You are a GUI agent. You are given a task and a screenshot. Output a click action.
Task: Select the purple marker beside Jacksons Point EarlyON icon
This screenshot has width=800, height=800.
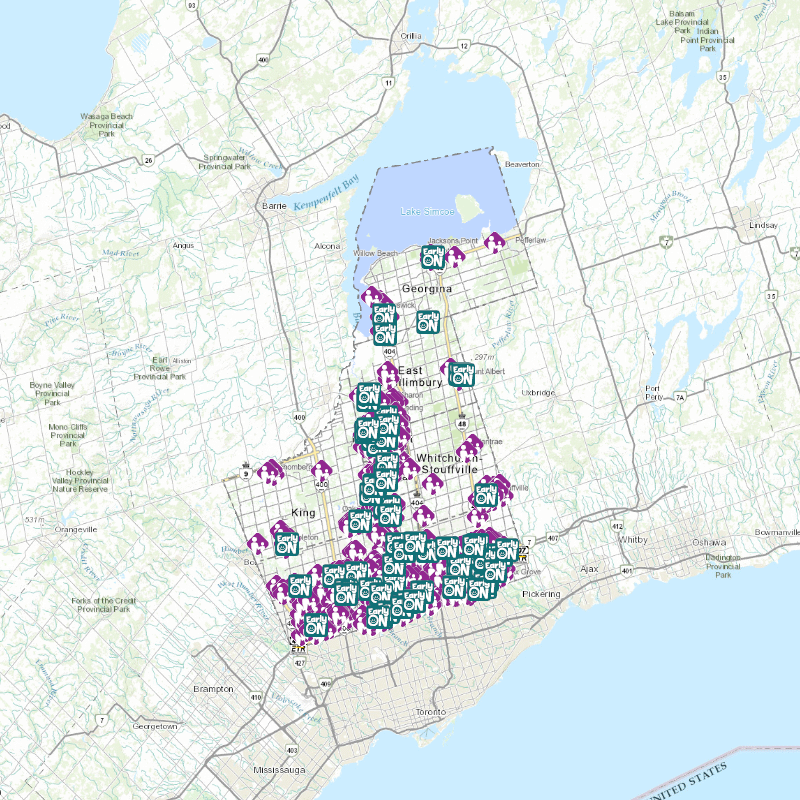point(455,257)
